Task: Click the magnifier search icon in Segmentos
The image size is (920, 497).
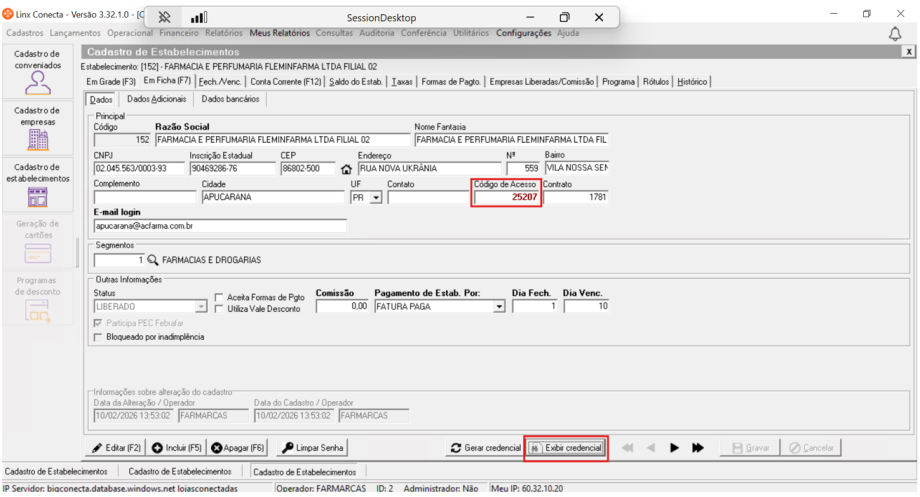Action: 153,260
